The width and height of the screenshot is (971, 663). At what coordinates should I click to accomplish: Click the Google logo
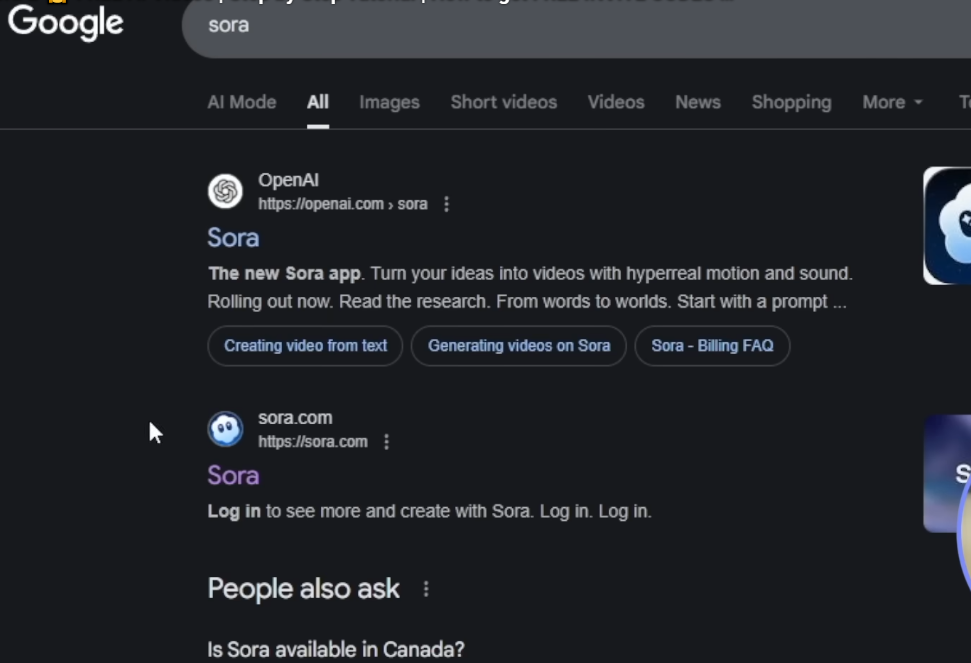point(64,24)
